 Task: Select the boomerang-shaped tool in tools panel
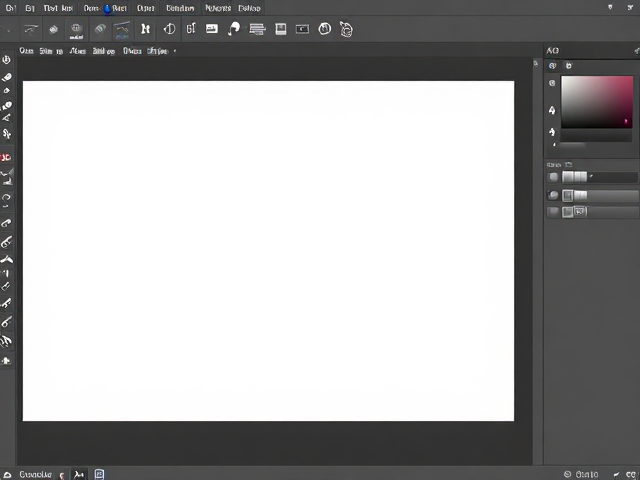[7, 259]
